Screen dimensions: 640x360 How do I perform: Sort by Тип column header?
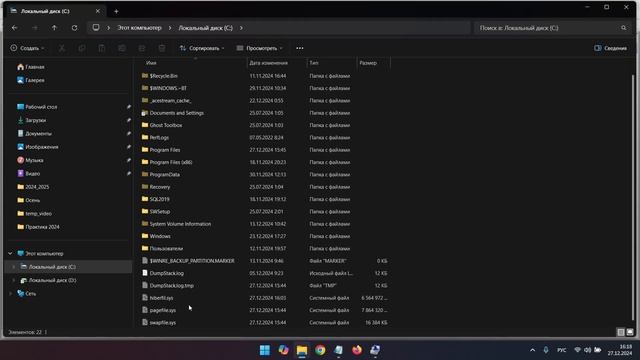[x=313, y=63]
